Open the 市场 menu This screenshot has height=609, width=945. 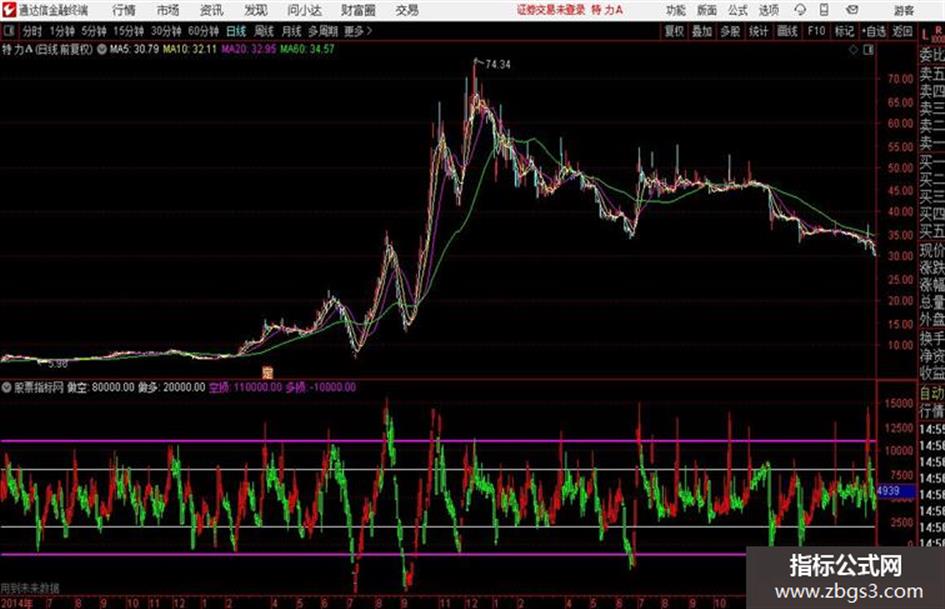click(168, 10)
